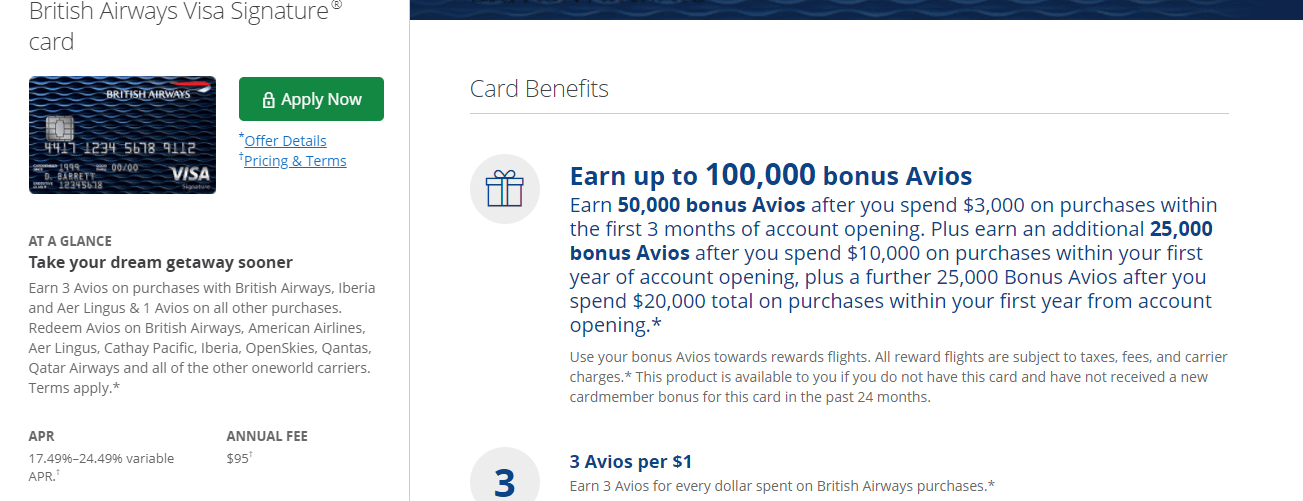Click the Take your dream getaway sooner heading

click(x=161, y=262)
